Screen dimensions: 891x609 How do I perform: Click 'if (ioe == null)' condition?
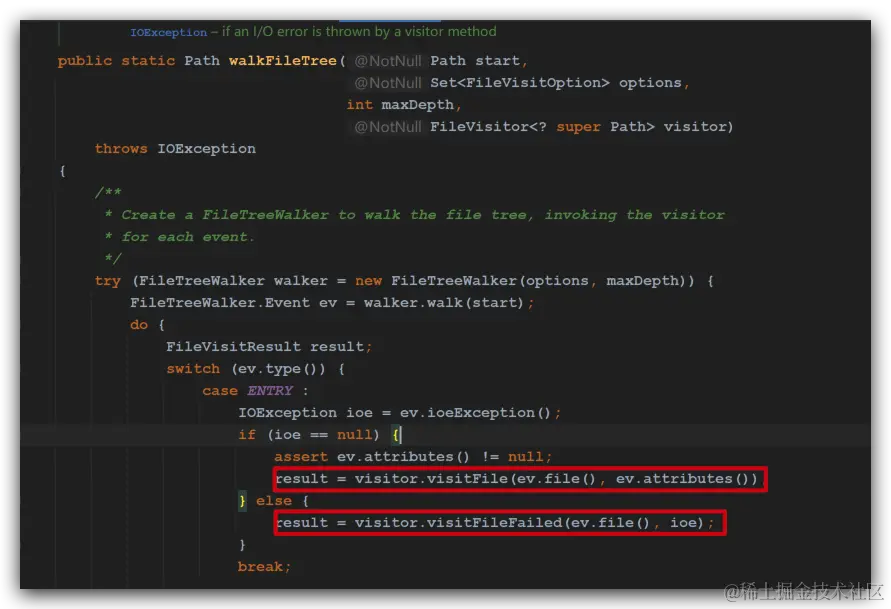pos(309,435)
